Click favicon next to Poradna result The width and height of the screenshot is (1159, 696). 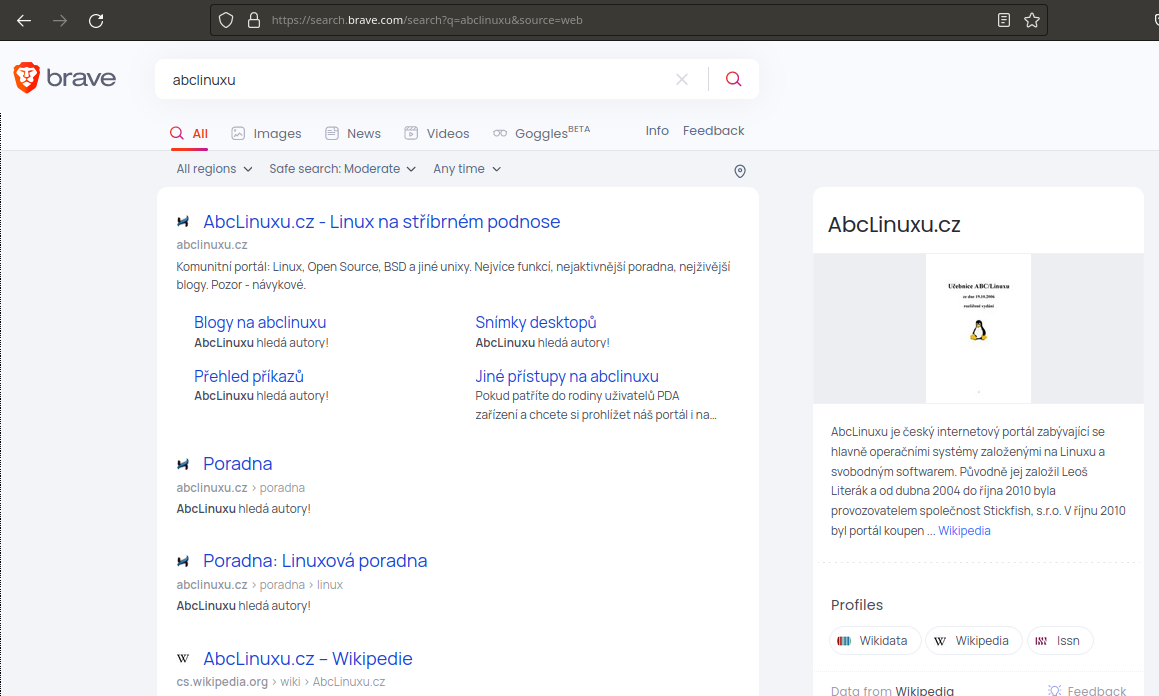(183, 464)
